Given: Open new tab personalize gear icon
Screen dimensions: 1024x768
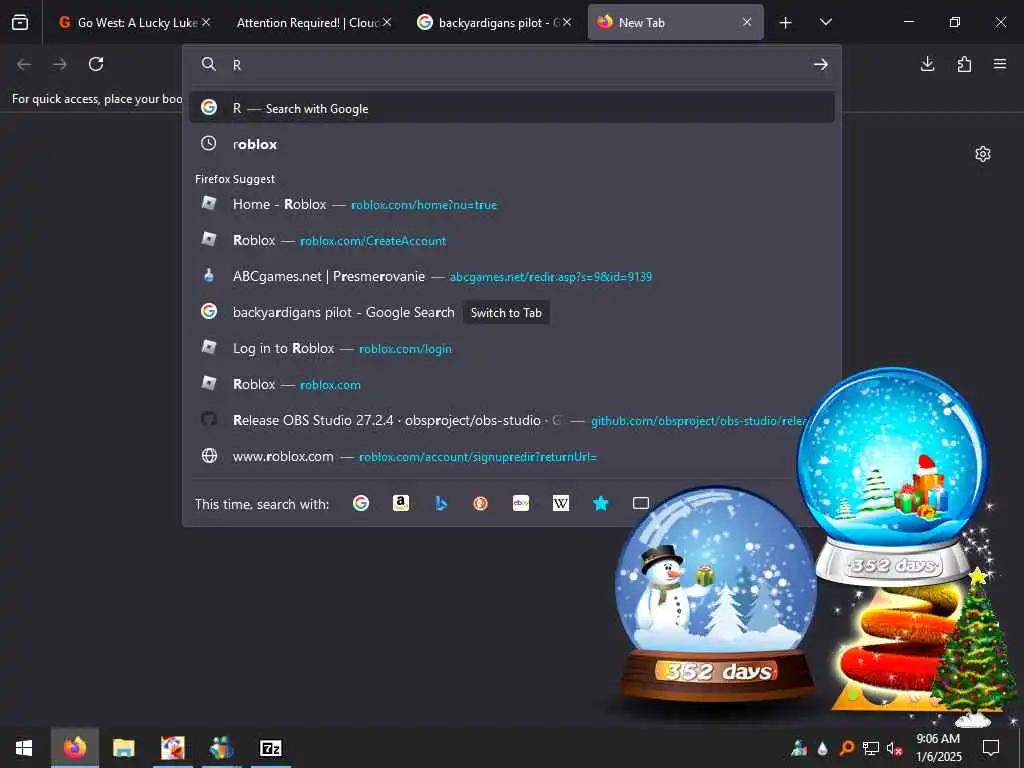Looking at the screenshot, I should click(982, 154).
